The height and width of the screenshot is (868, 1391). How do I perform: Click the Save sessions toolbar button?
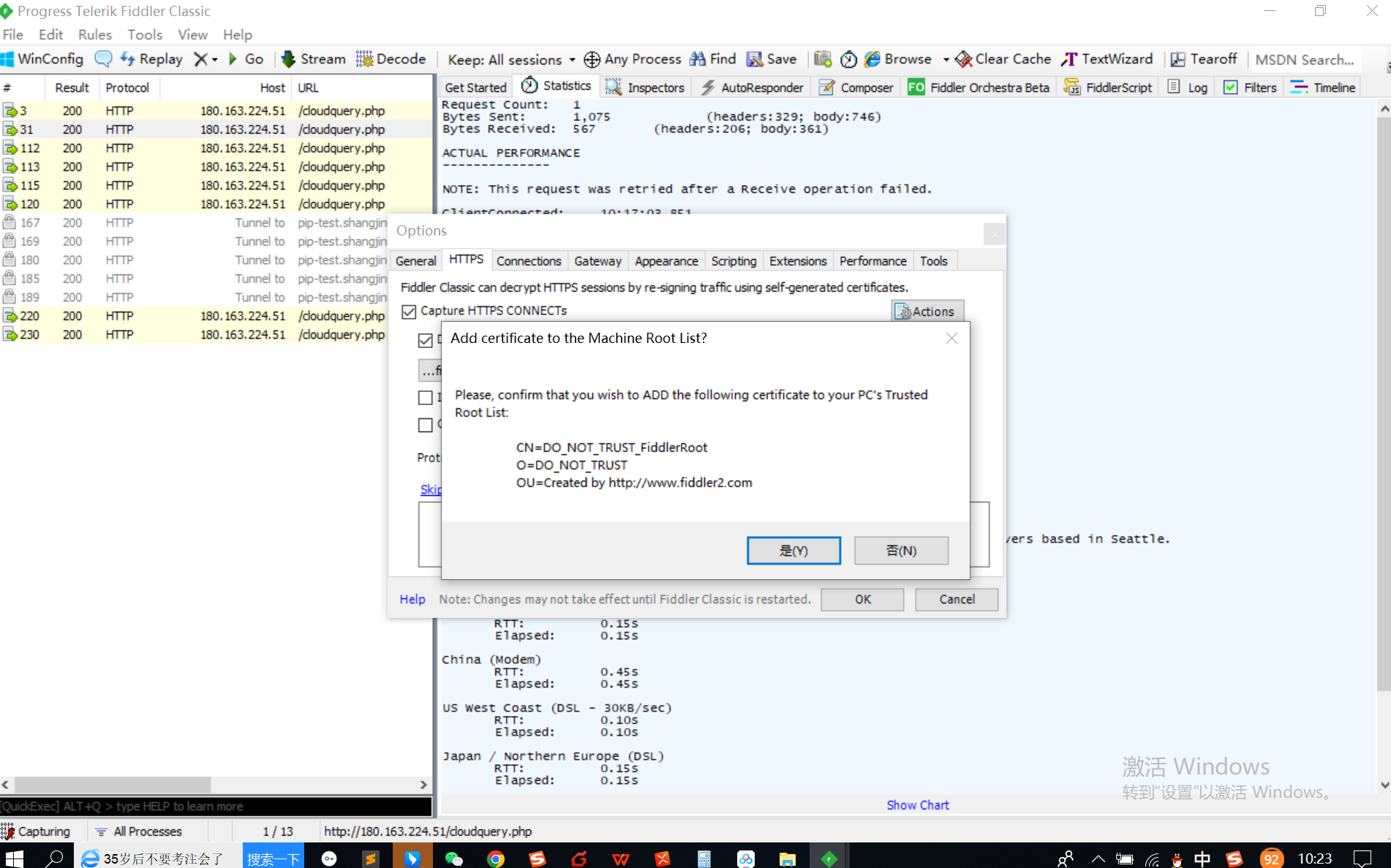click(x=772, y=59)
